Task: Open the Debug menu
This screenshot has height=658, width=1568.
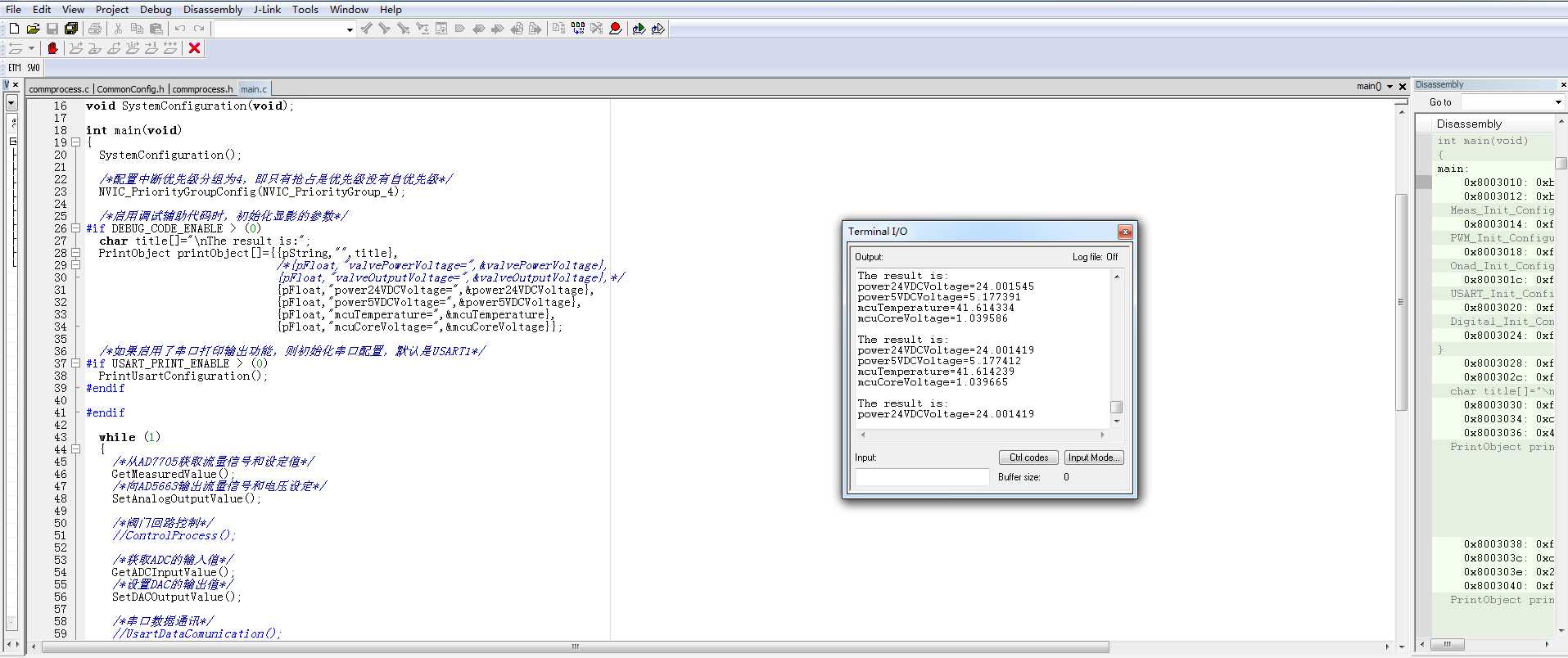Action: [x=156, y=9]
